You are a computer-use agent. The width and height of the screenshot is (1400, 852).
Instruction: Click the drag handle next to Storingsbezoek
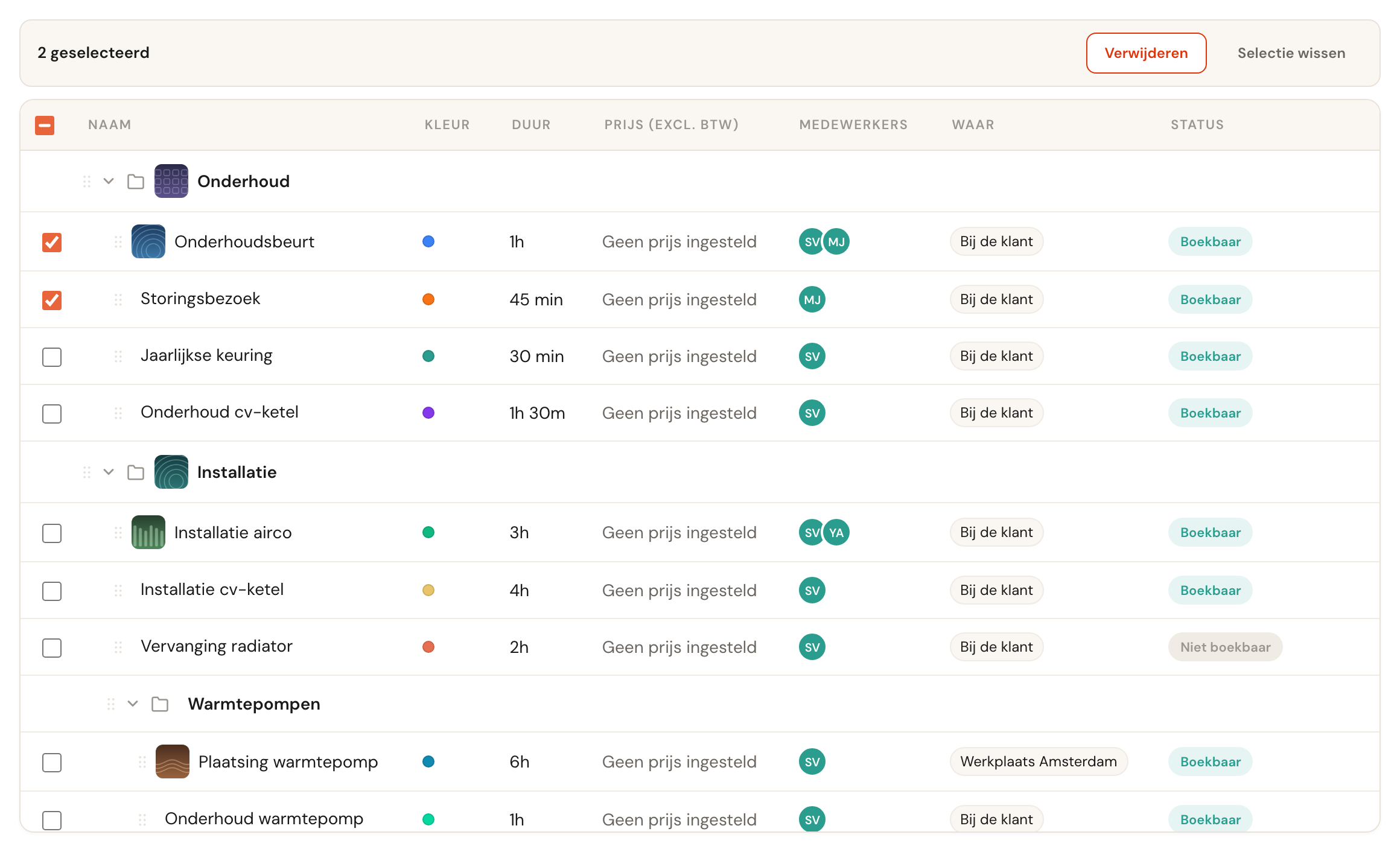click(x=118, y=299)
